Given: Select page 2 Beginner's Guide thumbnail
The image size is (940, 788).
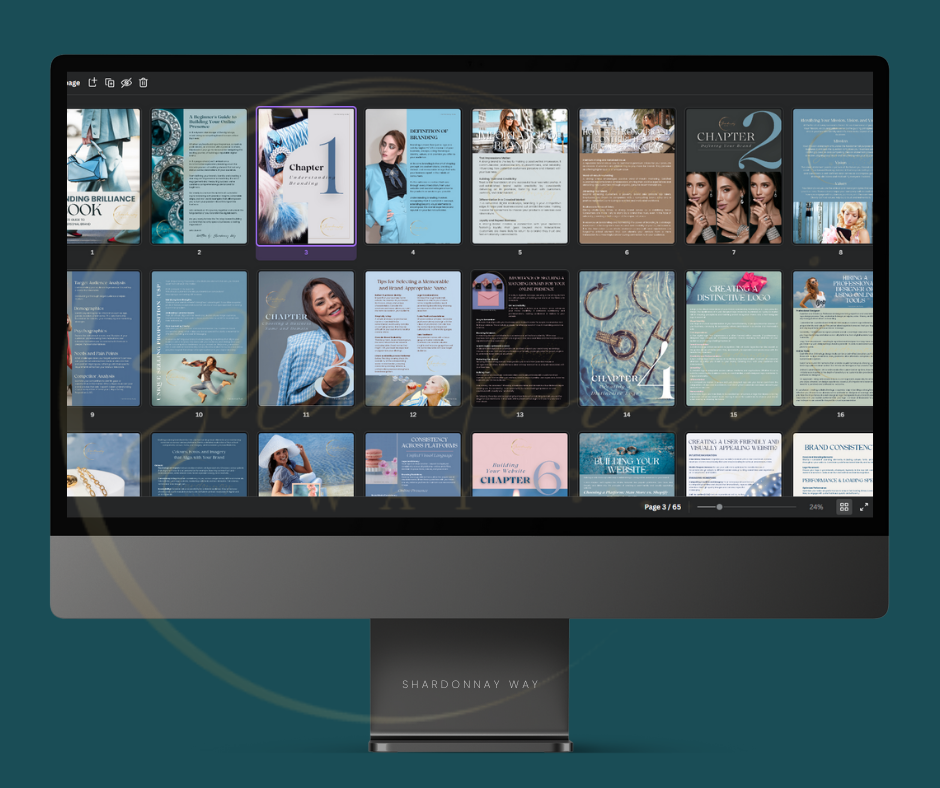Looking at the screenshot, I should pos(199,176).
